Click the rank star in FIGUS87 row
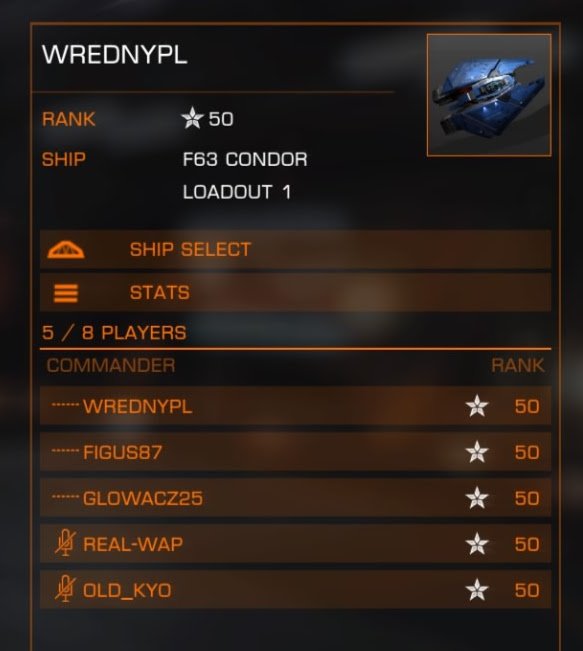The image size is (583, 651). [477, 452]
